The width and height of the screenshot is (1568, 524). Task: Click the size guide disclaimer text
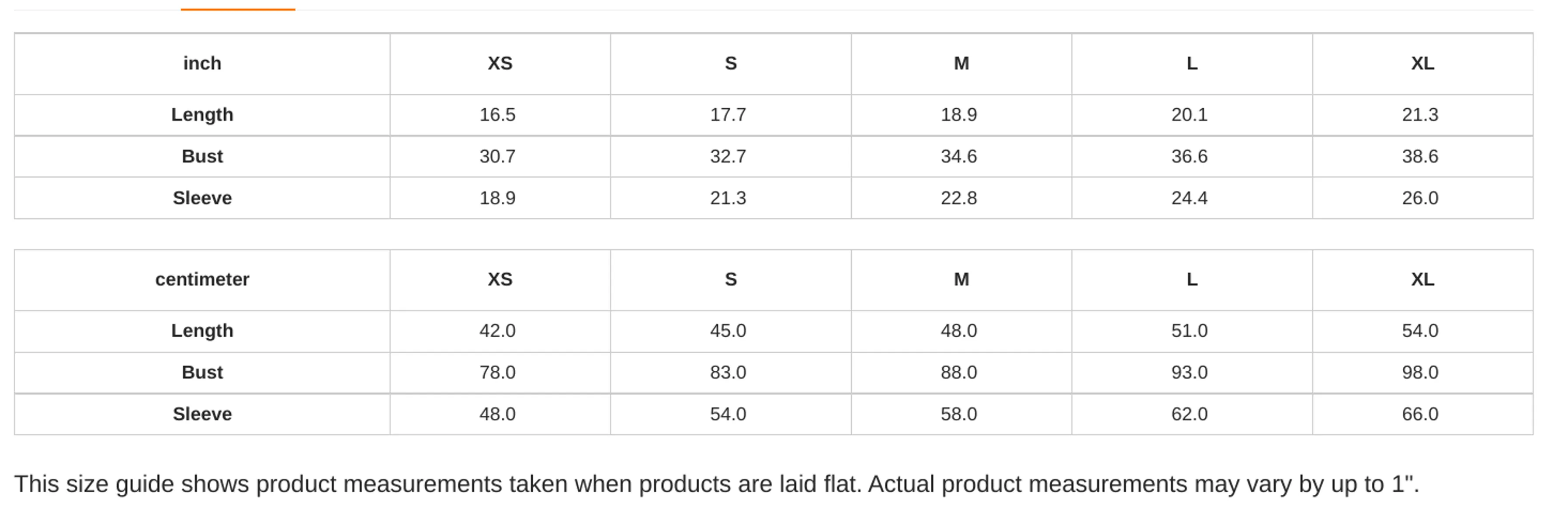coord(716,485)
